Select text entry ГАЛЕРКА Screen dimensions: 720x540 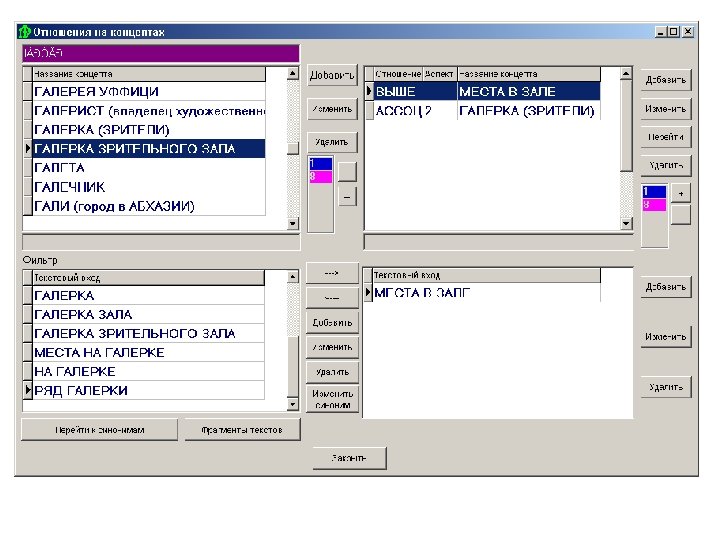pos(148,295)
